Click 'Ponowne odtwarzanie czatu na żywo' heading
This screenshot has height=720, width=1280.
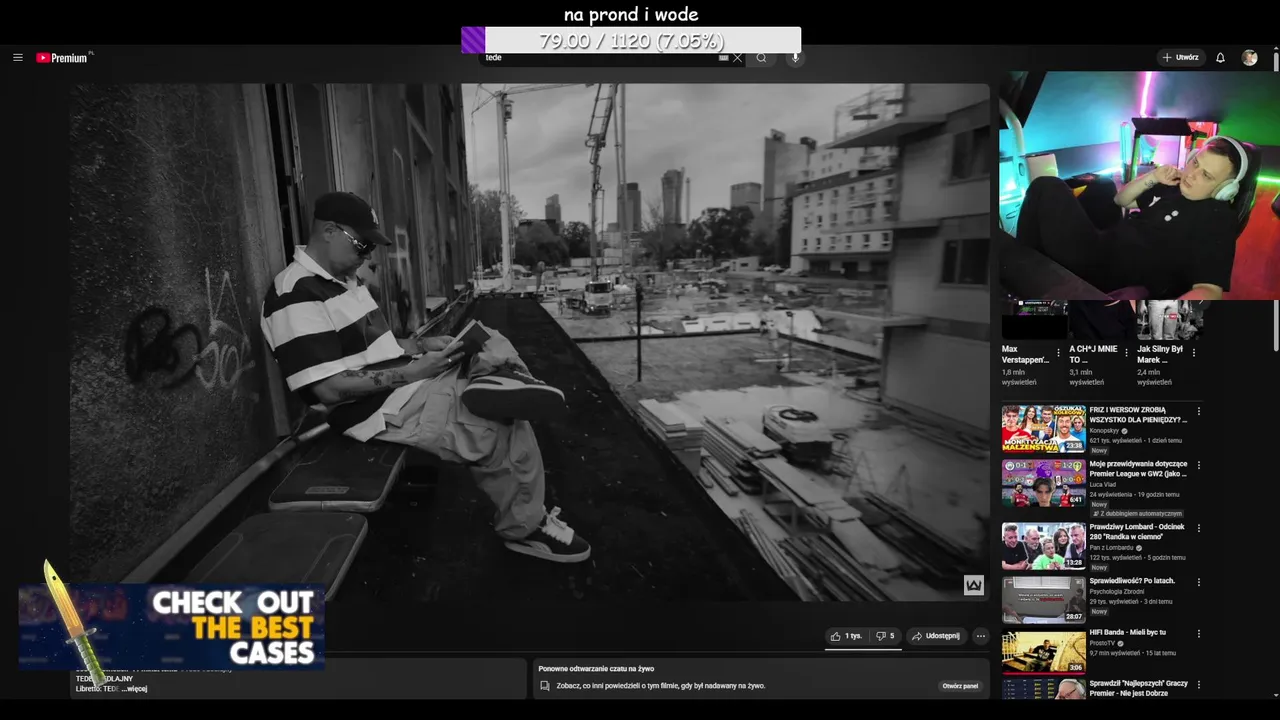click(596, 668)
